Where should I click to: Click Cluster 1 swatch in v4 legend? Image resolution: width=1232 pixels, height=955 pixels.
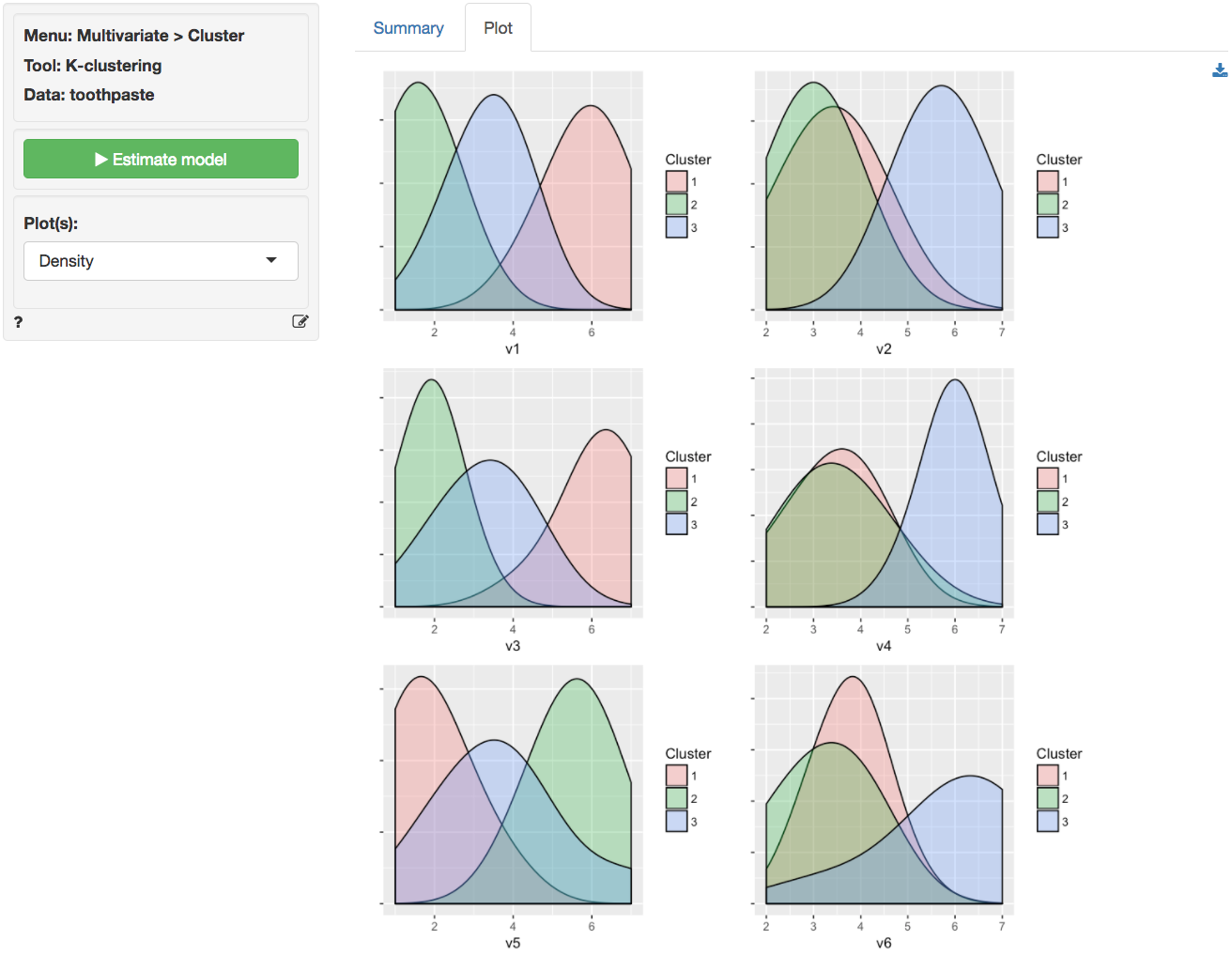1047,478
